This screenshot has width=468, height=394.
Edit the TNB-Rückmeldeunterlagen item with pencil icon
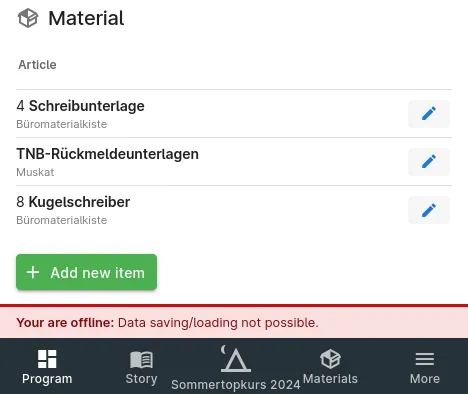point(429,162)
